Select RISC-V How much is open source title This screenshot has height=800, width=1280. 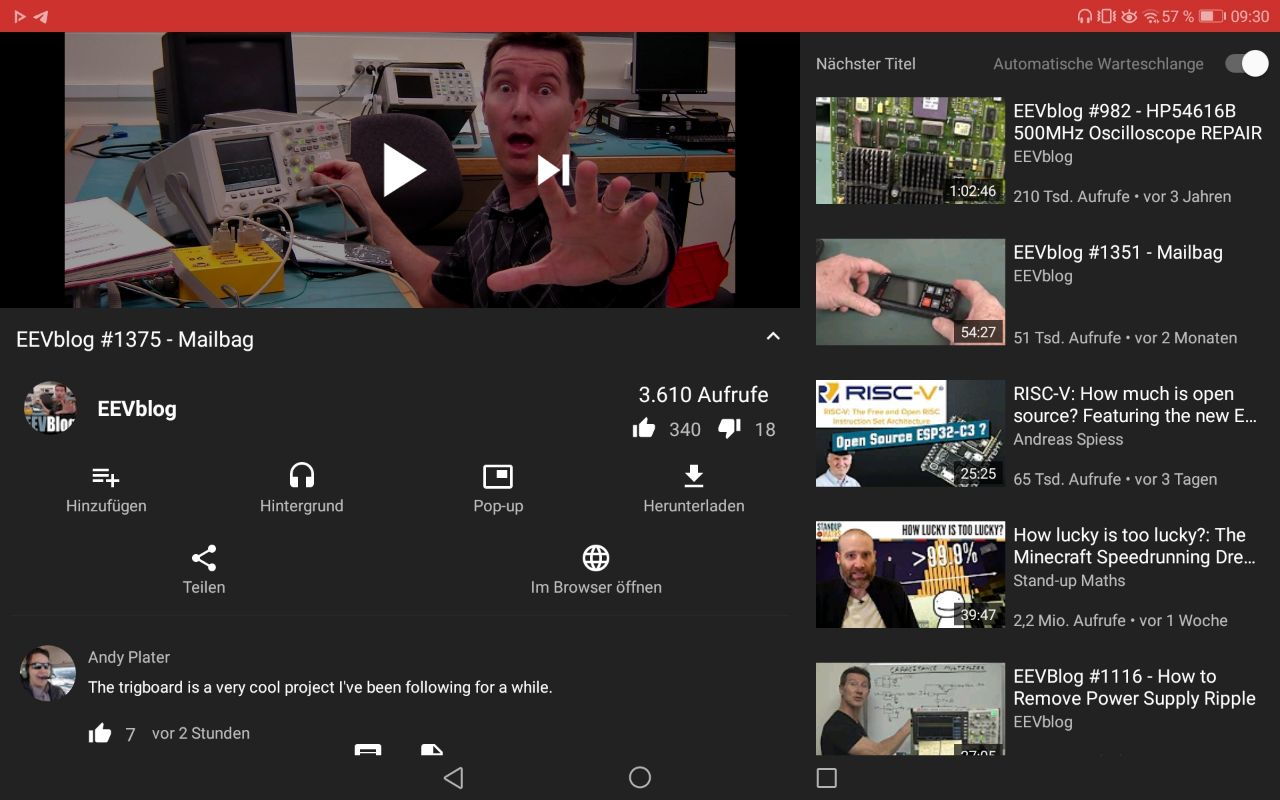click(1135, 405)
